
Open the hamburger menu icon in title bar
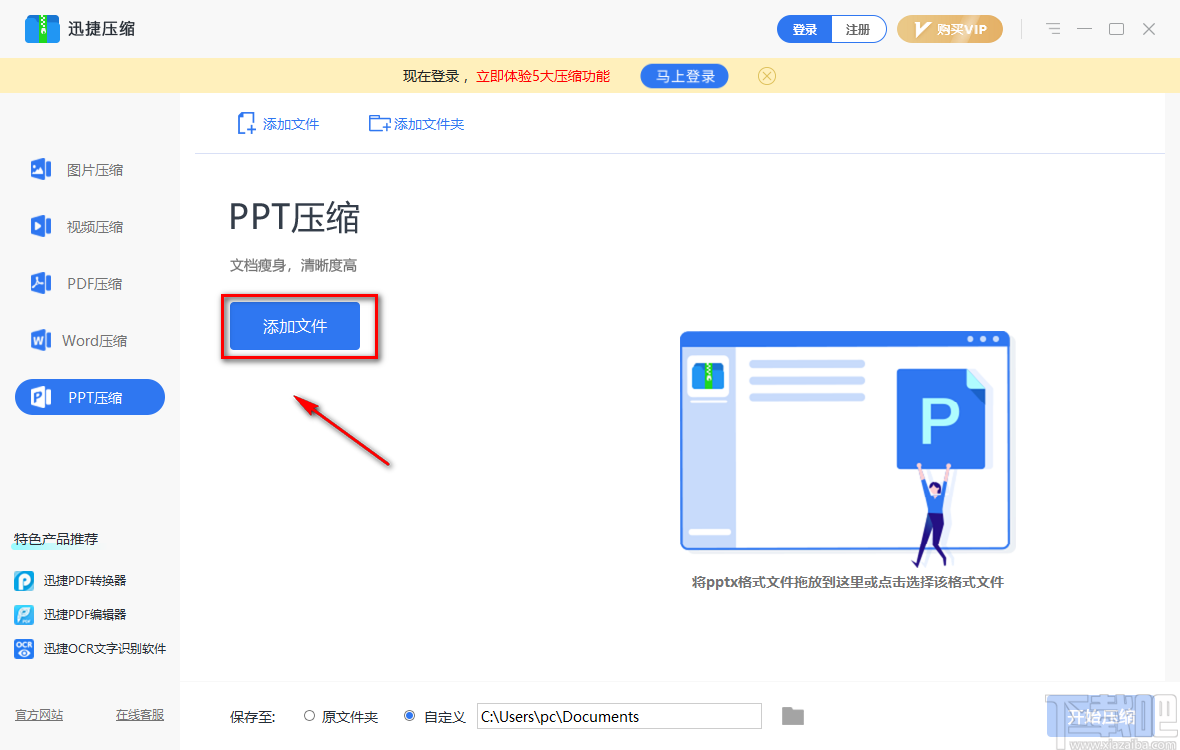pyautogui.click(x=1053, y=29)
